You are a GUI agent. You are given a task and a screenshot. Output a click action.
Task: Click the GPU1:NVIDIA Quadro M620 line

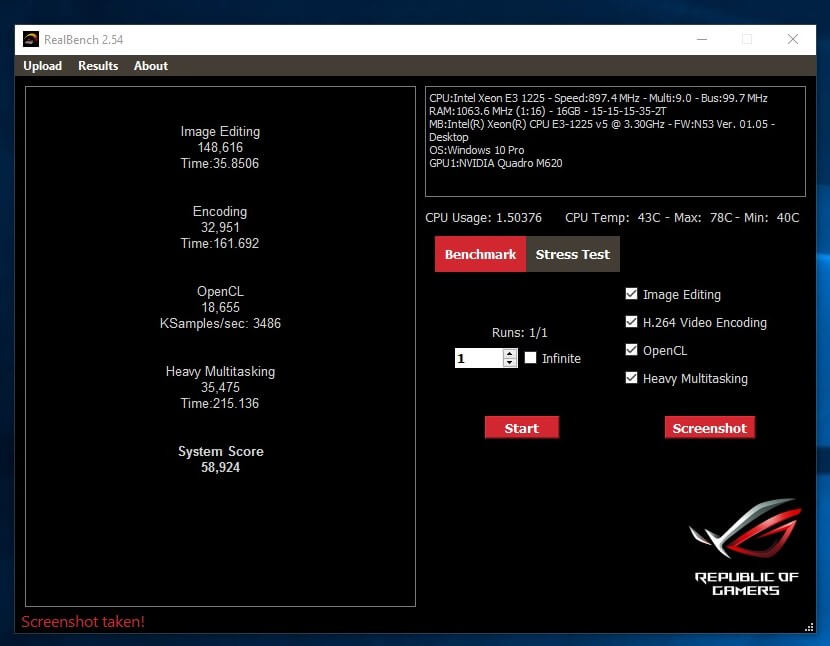tap(495, 163)
